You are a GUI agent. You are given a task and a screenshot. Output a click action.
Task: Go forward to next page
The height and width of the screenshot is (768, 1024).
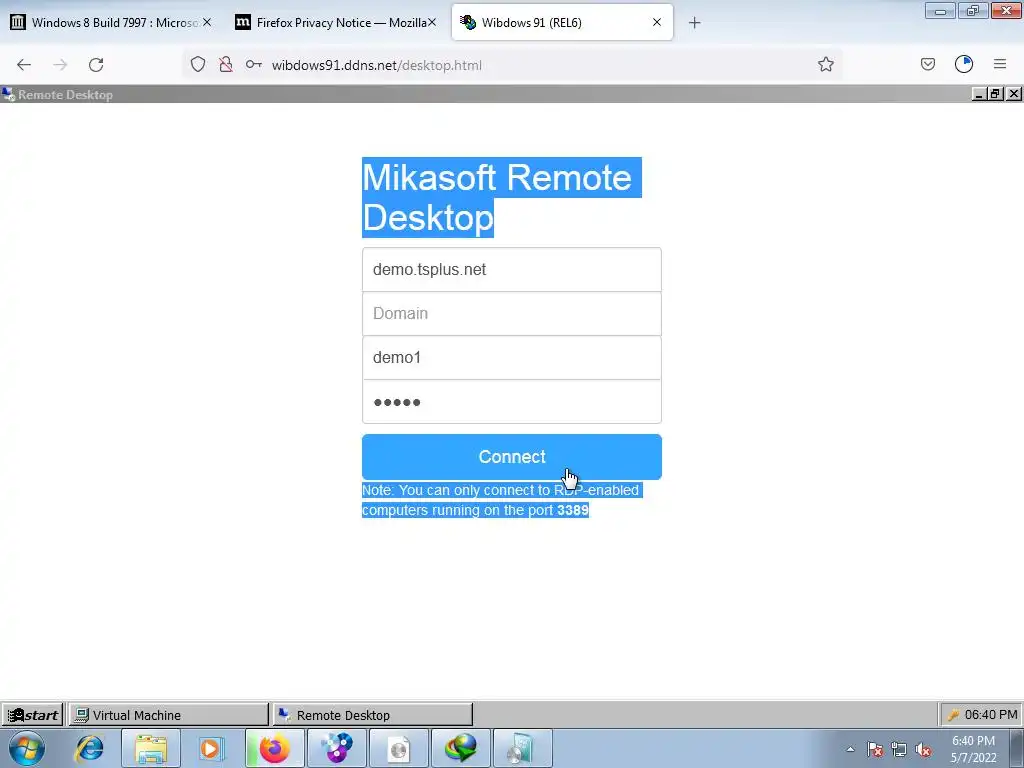point(60,65)
